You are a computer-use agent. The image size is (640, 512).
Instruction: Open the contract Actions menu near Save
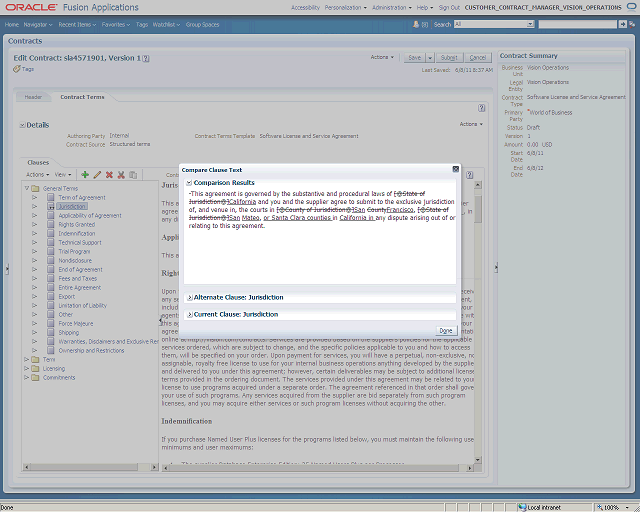coord(382,57)
